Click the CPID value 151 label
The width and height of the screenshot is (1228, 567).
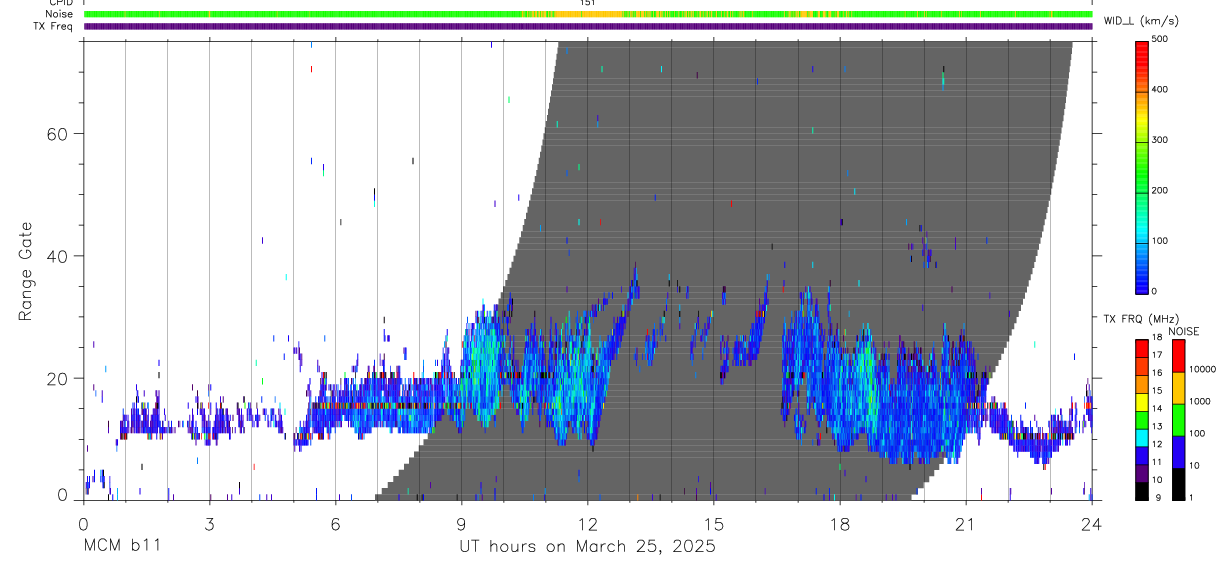(588, 3)
